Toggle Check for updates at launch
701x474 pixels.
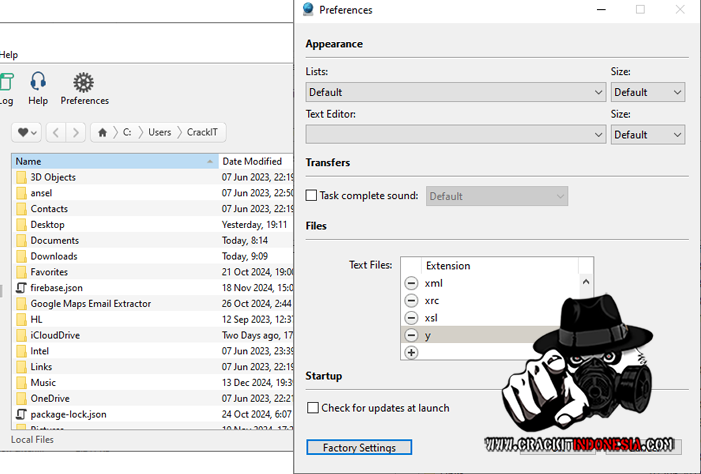click(313, 408)
